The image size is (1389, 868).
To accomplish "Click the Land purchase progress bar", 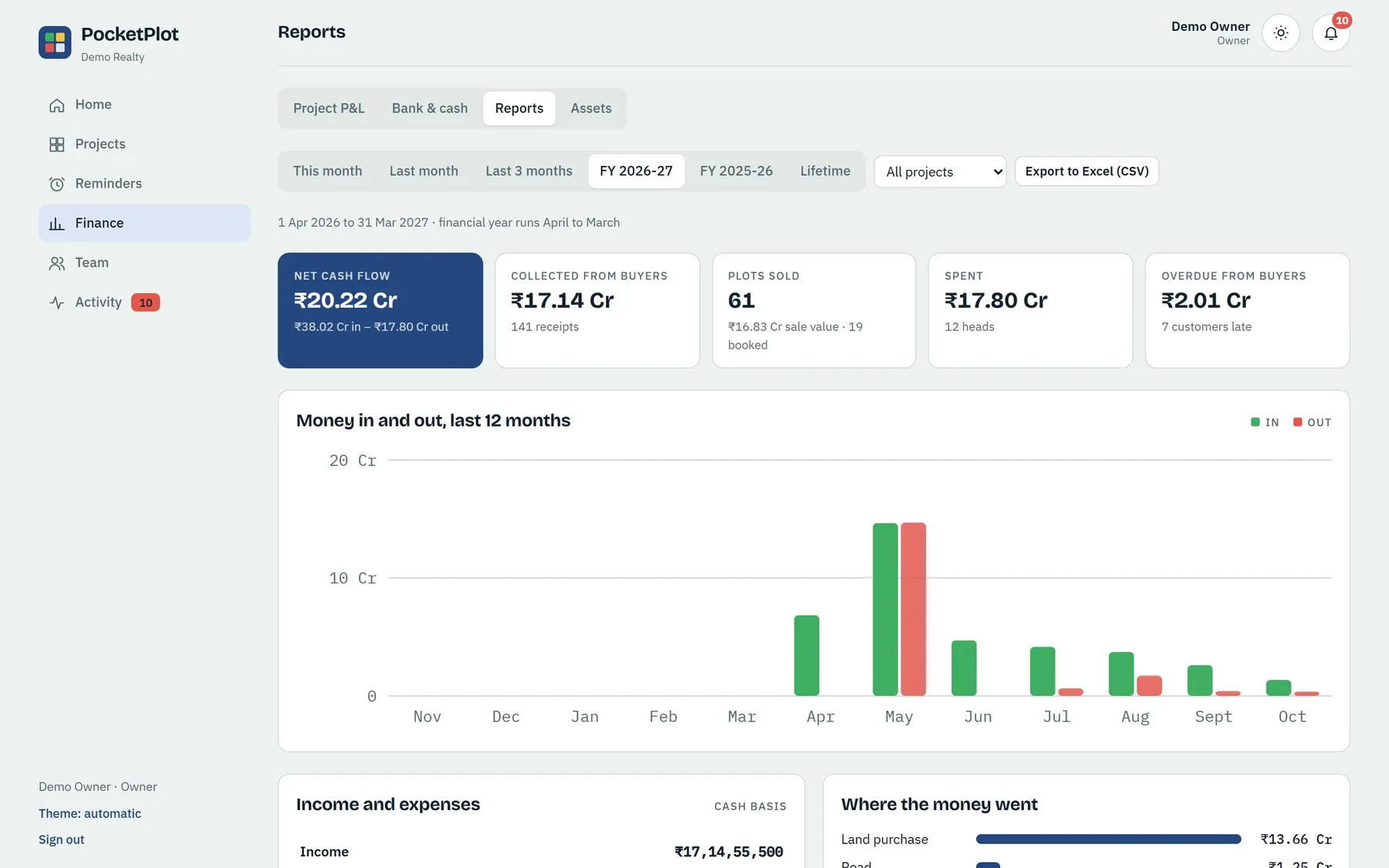I will (x=1109, y=839).
